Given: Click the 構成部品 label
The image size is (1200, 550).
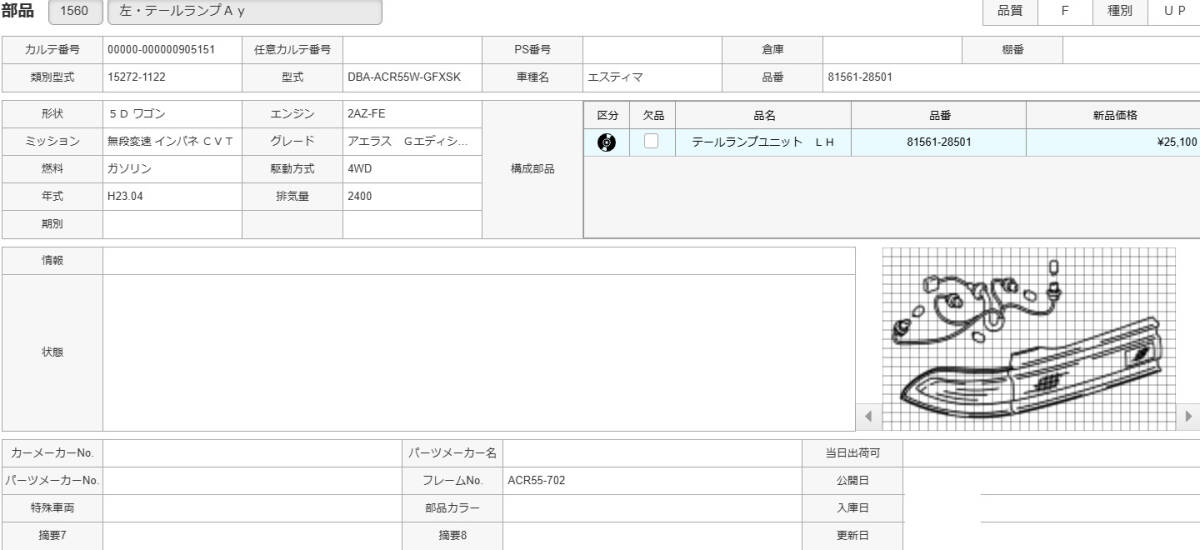Looking at the screenshot, I should (532, 169).
